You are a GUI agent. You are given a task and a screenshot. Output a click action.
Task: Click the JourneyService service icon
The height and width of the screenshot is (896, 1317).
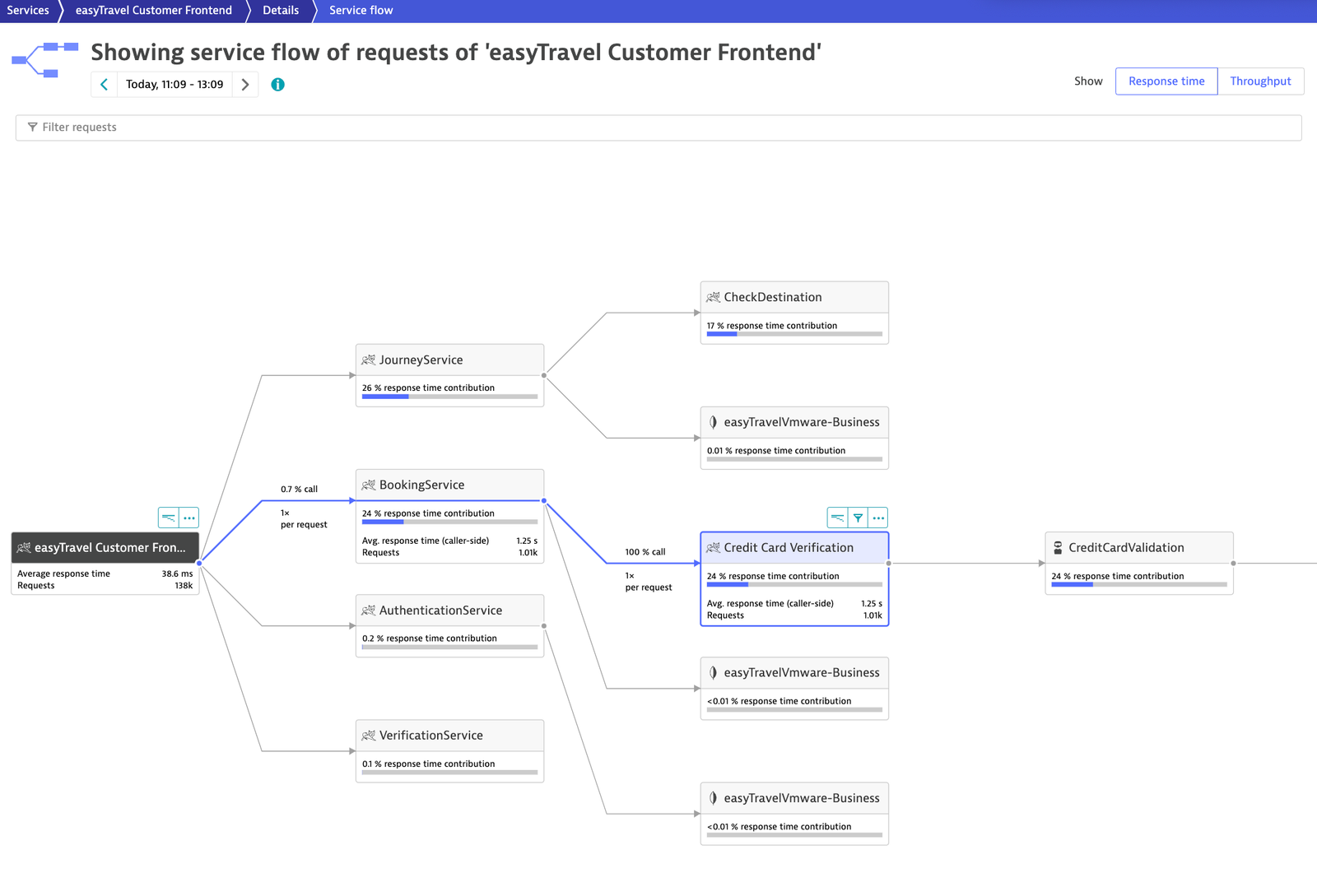pos(369,360)
